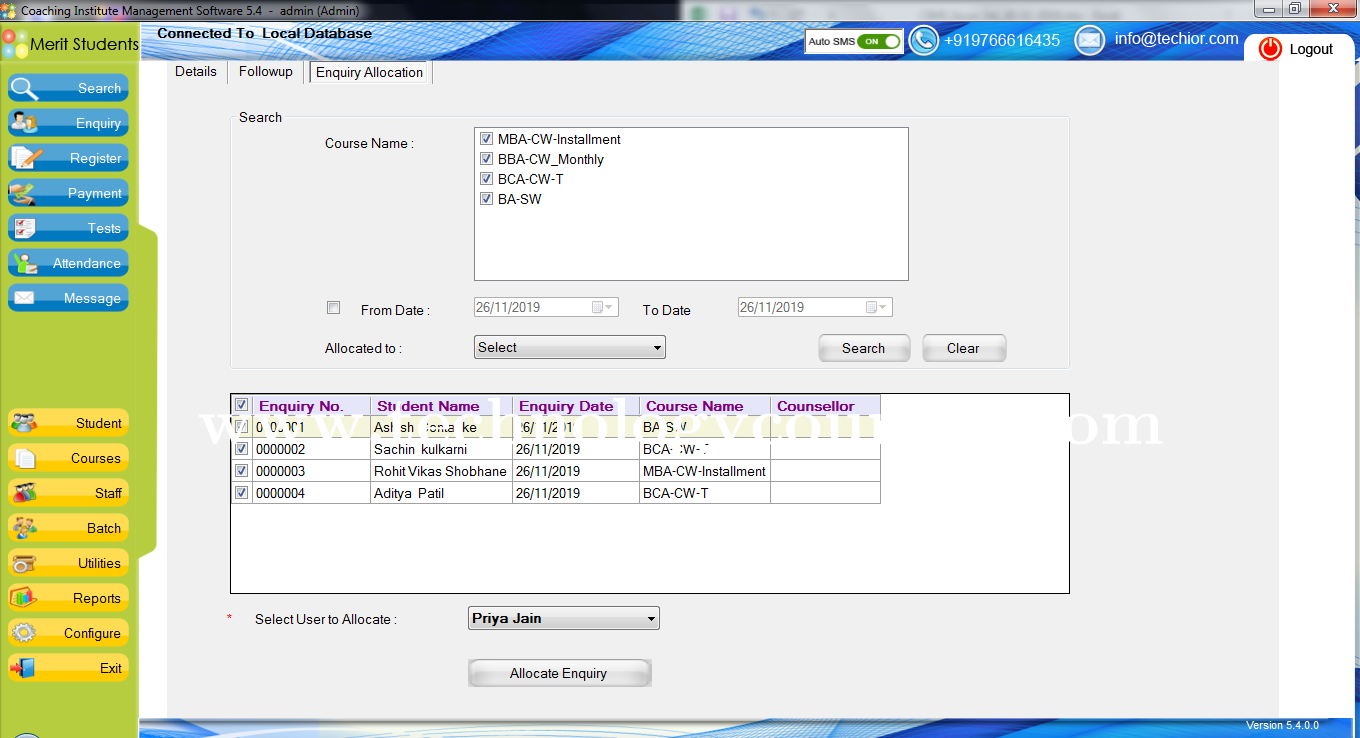This screenshot has height=738, width=1360.
Task: Click the Configure gear icon in sidebar
Action: (x=24, y=633)
